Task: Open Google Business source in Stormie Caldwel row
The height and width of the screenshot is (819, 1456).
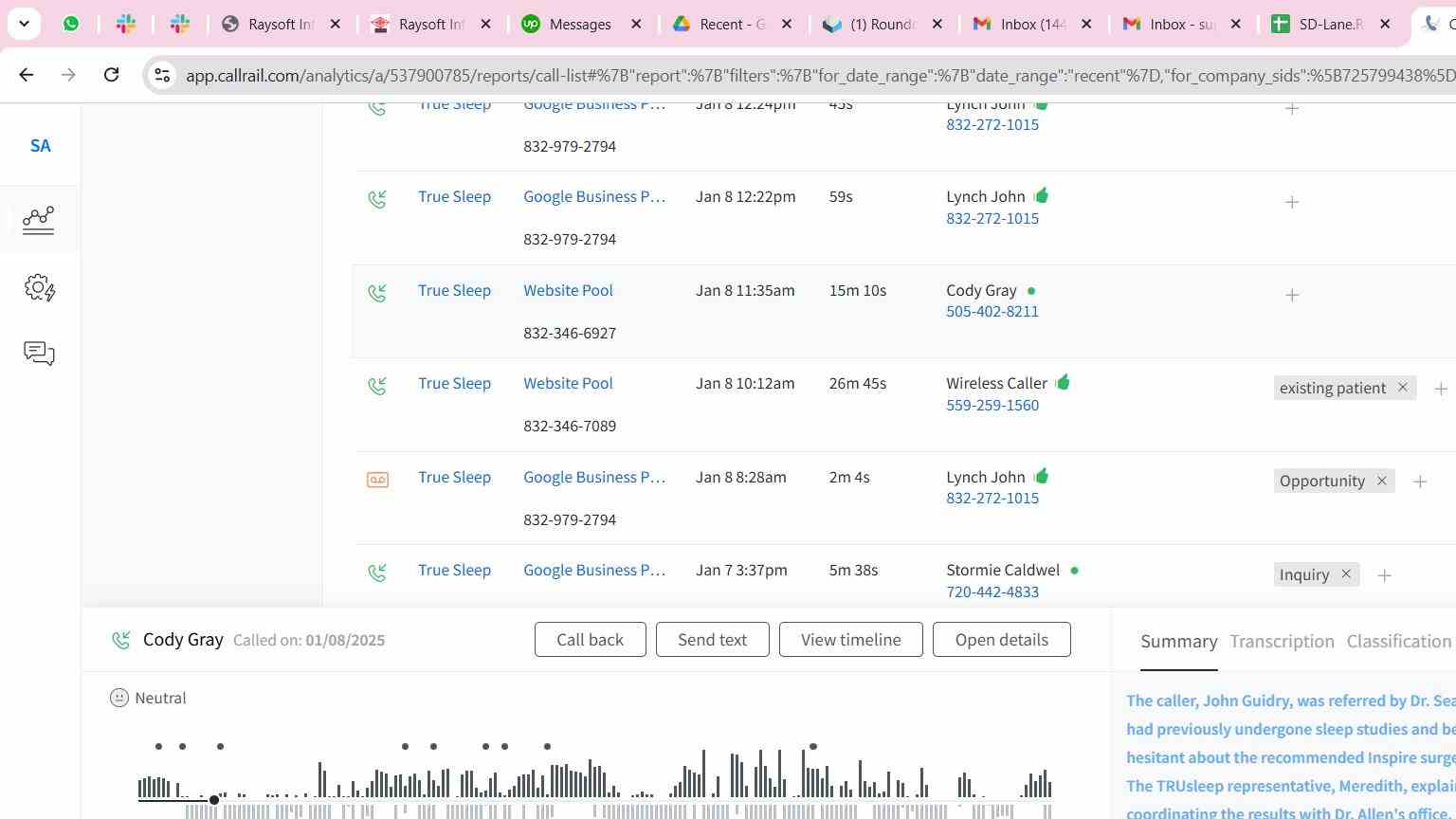Action: coord(594,571)
